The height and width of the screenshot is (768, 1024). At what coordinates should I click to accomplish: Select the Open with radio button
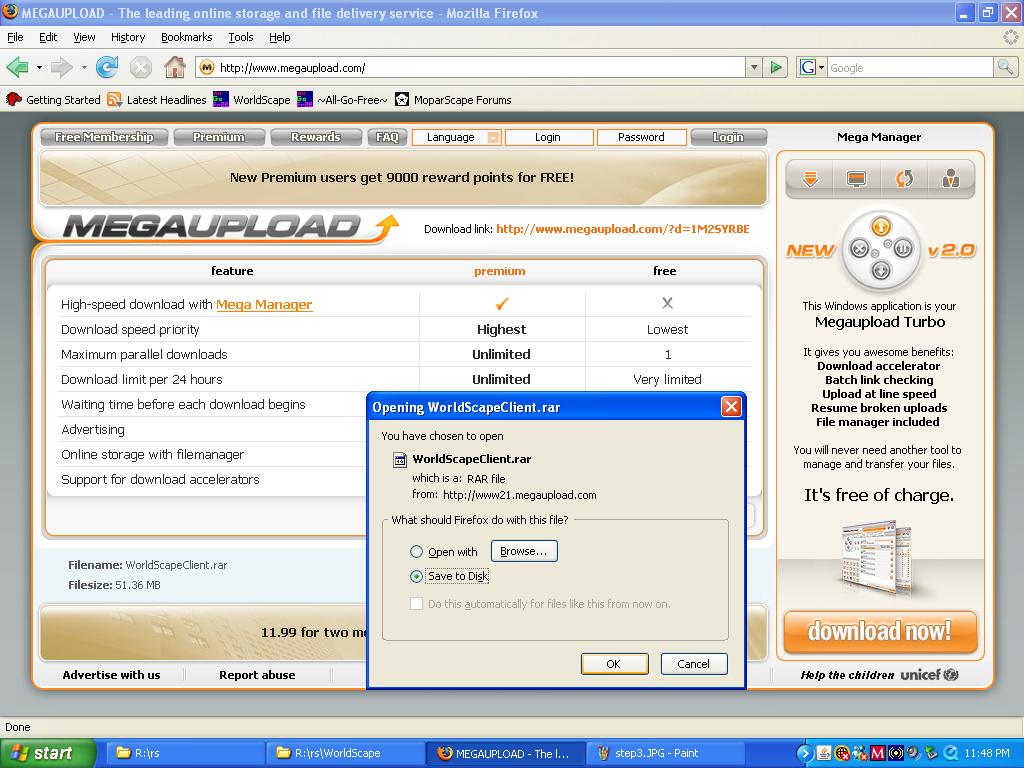416,552
